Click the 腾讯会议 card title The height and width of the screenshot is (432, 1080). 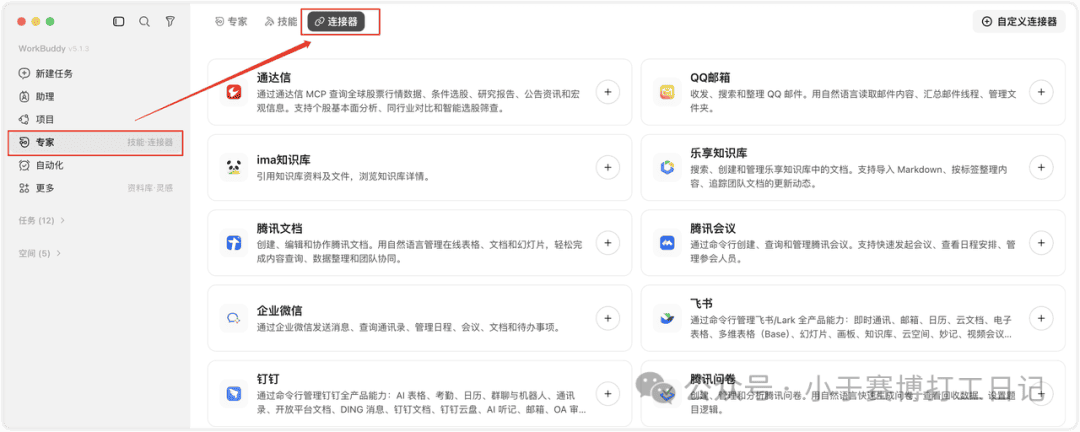click(x=713, y=229)
